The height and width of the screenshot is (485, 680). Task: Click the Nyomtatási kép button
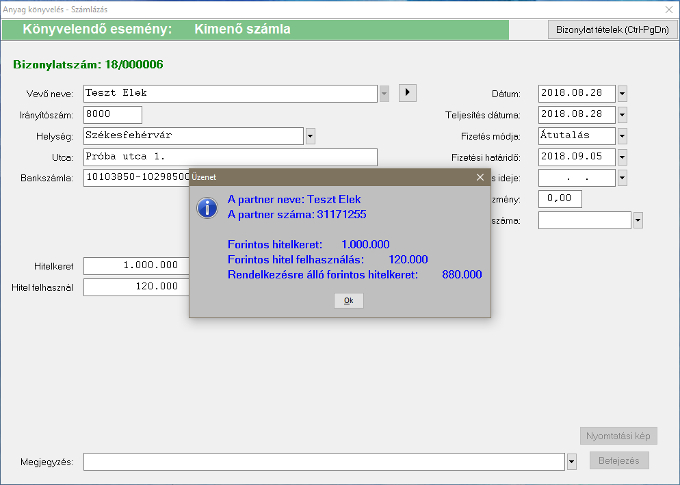pos(619,436)
